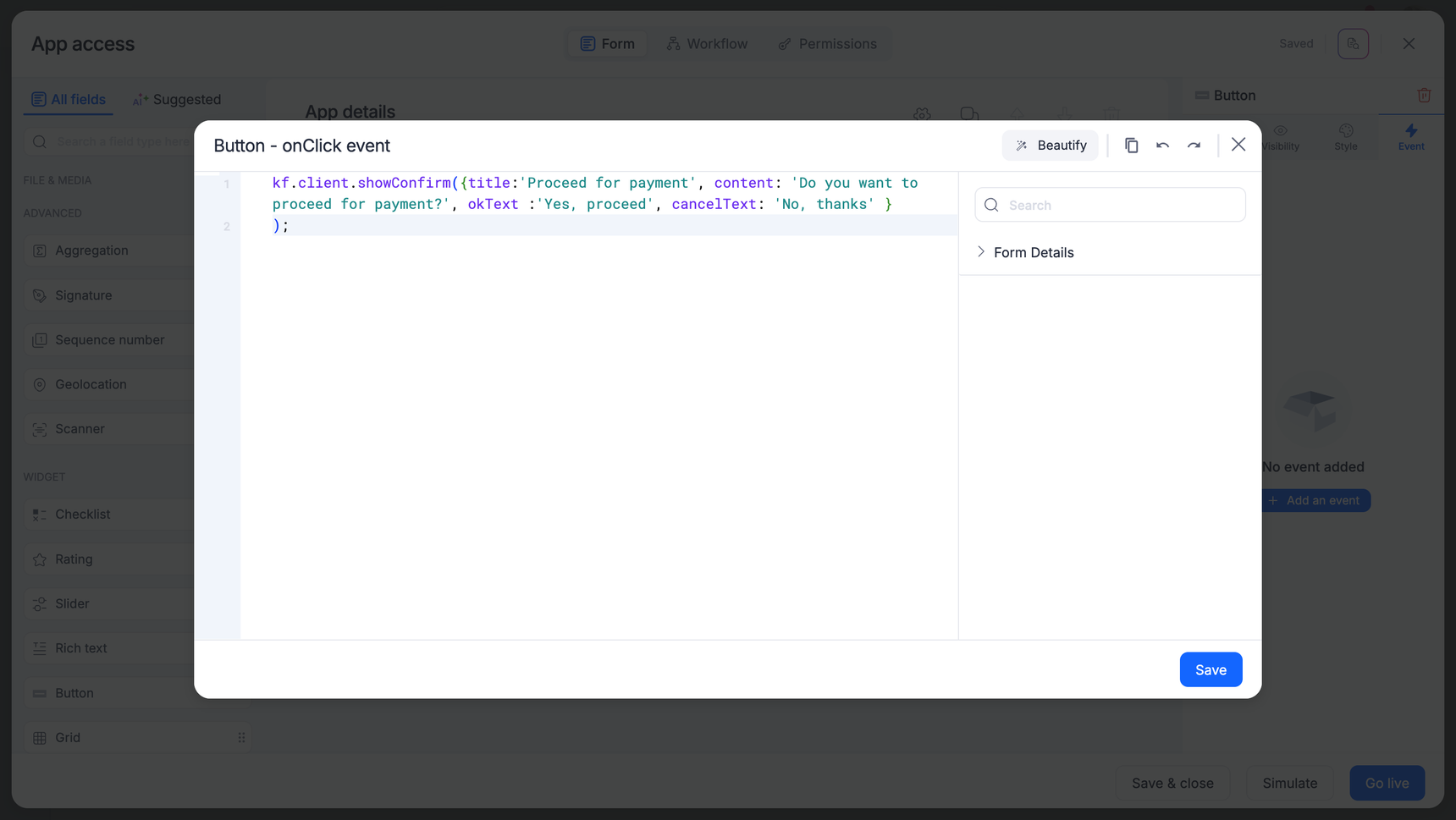Switch to the Workflow tab
This screenshot has width=1456, height=820.
click(x=707, y=44)
